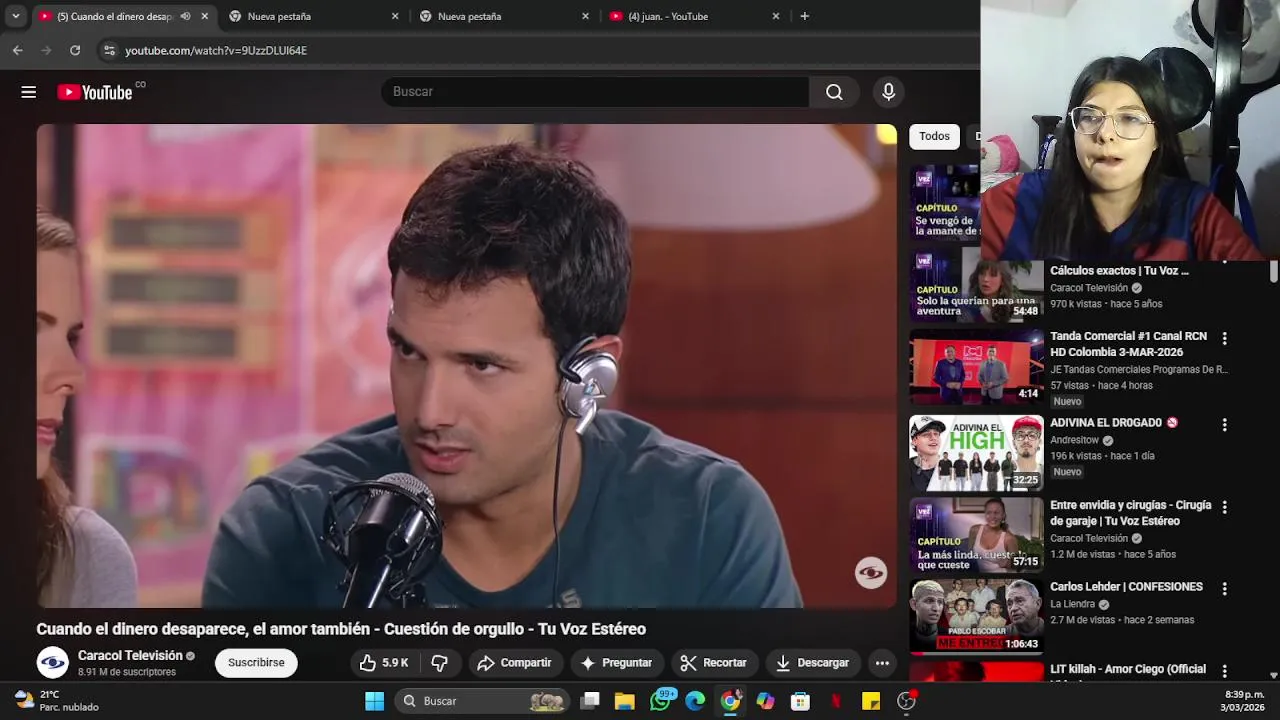
Task: Click the URL in the address bar
Action: (x=216, y=50)
